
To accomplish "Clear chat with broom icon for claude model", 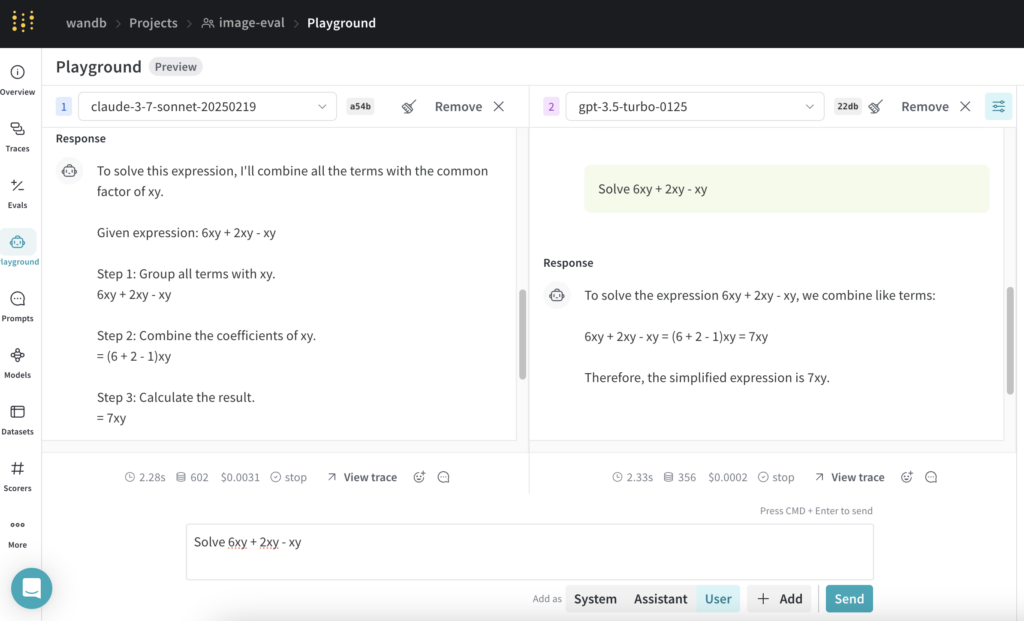I will (409, 107).
